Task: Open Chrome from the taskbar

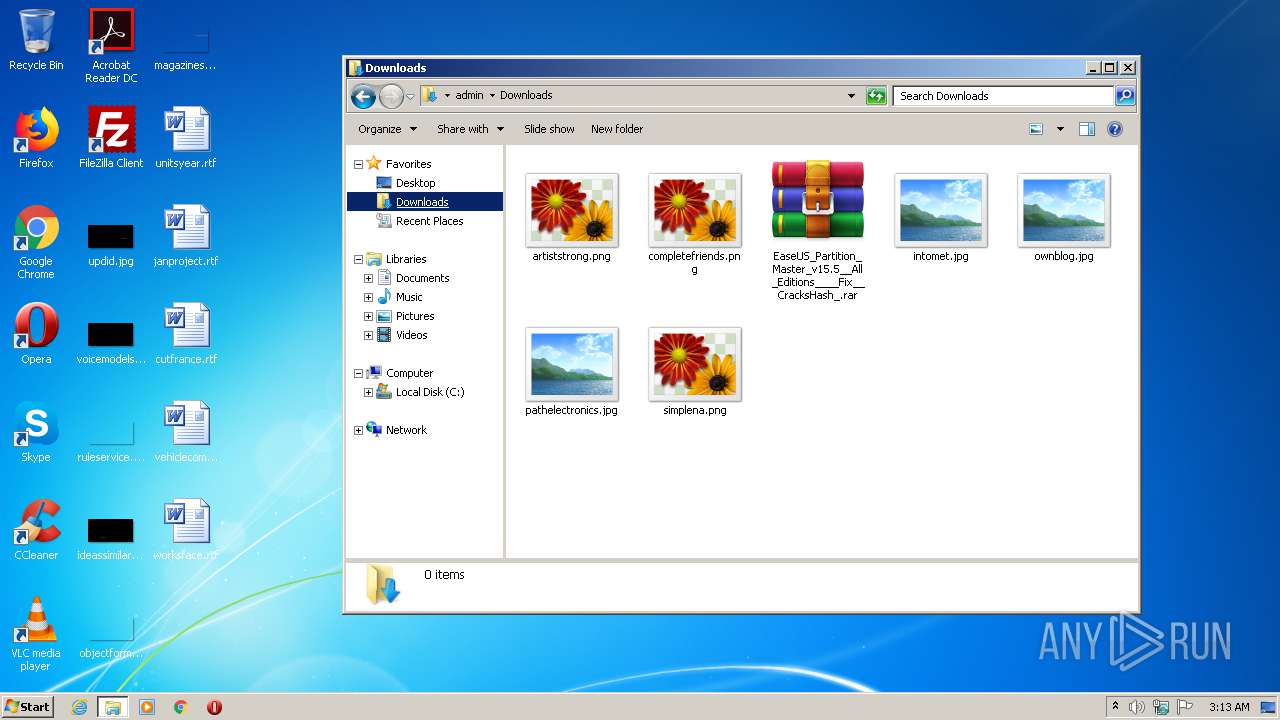Action: (180, 707)
